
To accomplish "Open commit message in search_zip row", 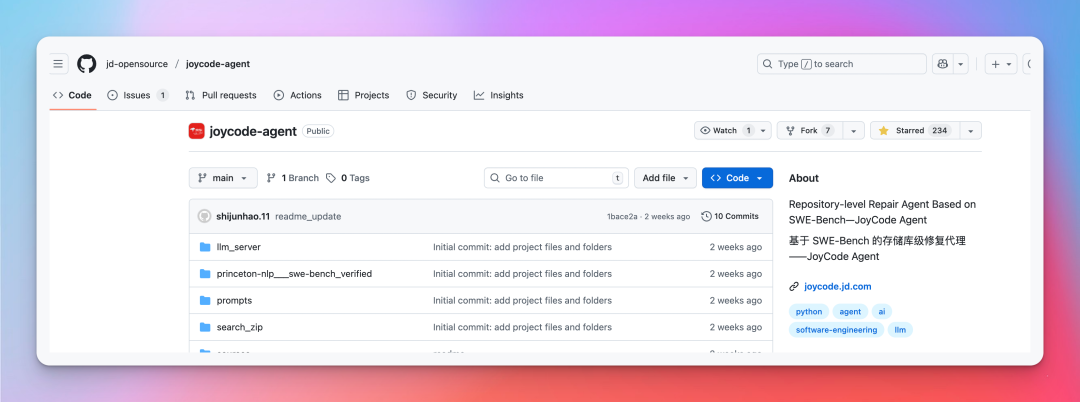I will tap(522, 327).
